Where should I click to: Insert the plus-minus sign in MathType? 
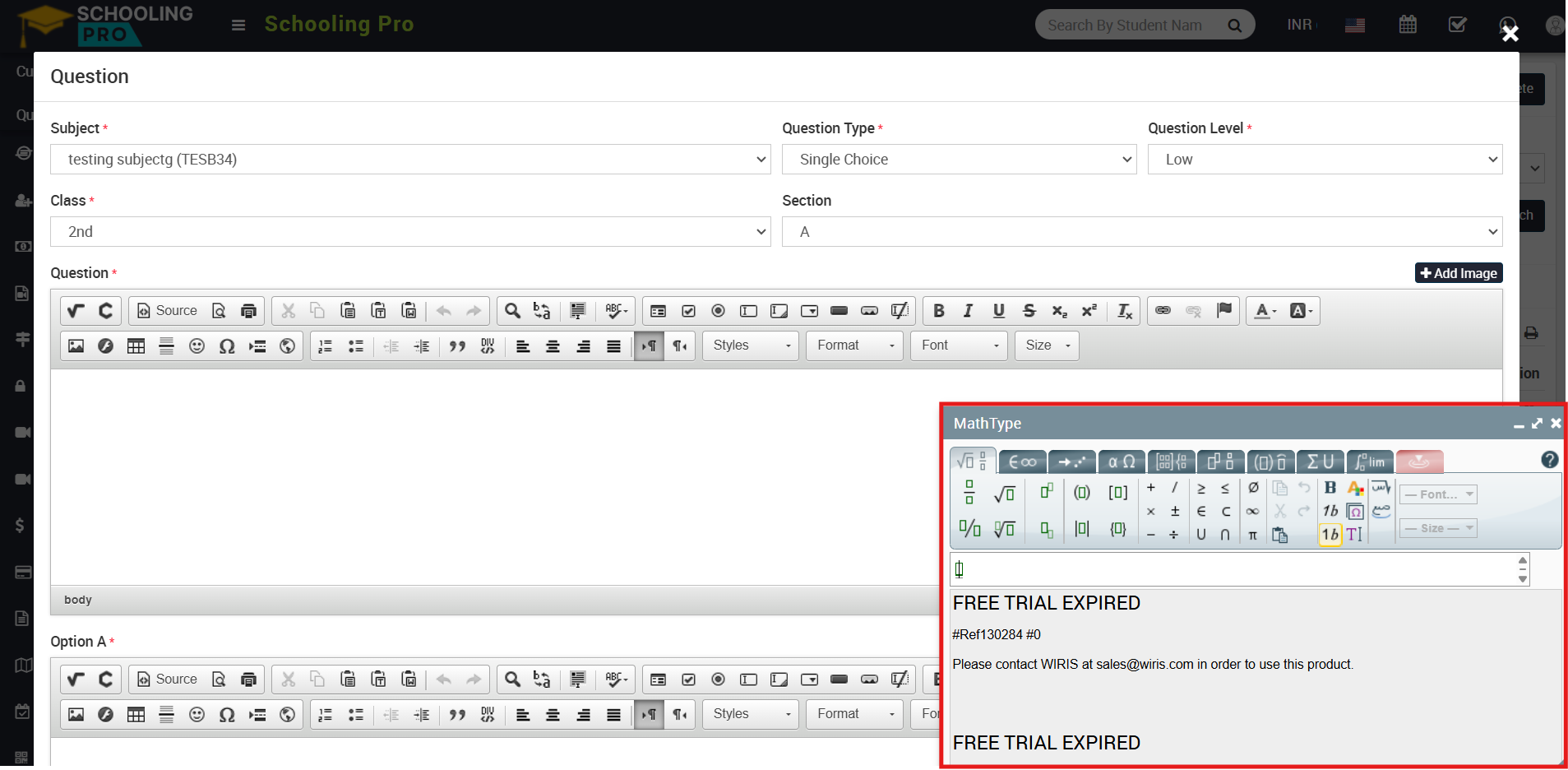click(x=1175, y=512)
